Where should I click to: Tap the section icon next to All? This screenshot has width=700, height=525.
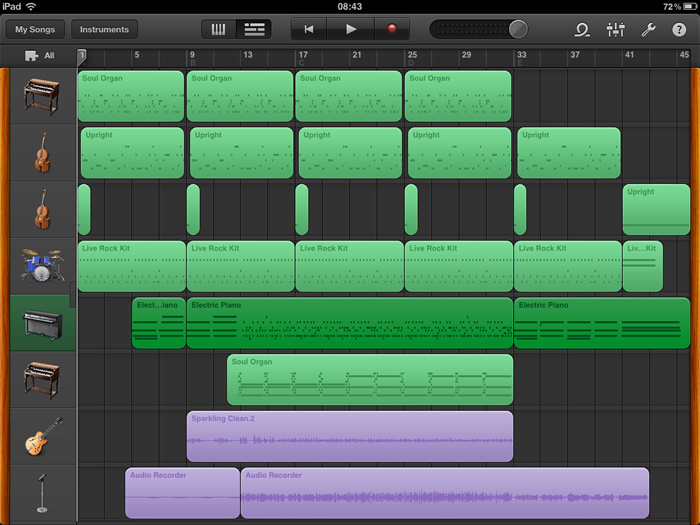[31, 56]
